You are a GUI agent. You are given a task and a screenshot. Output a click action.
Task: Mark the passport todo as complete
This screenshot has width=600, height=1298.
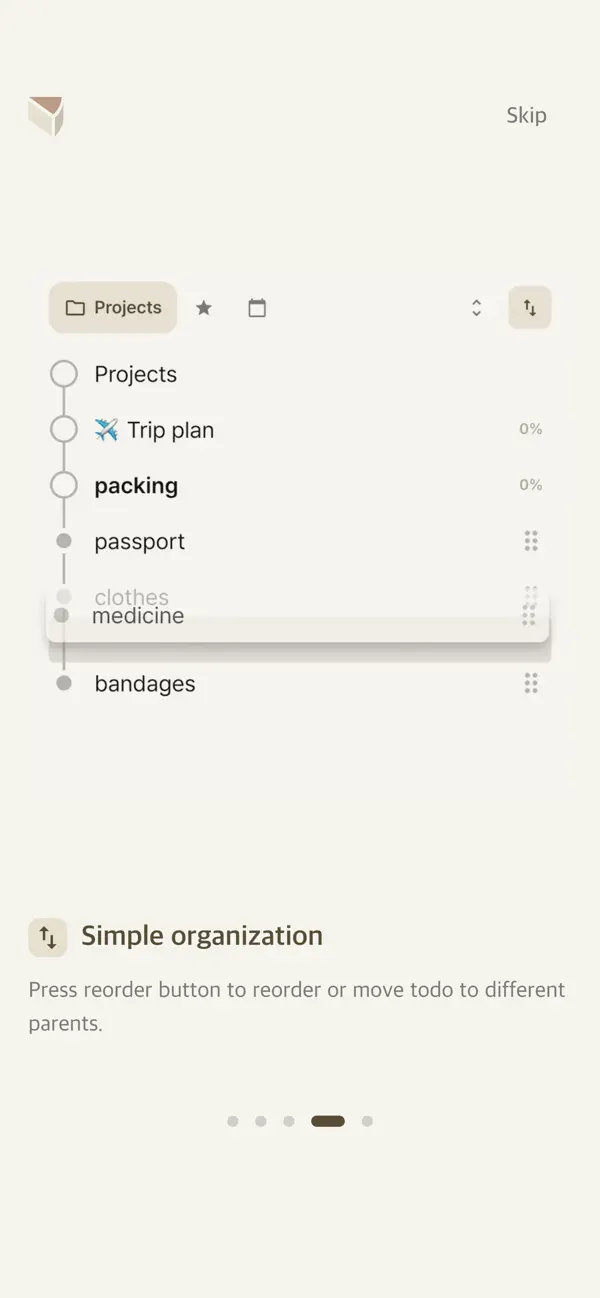pyautogui.click(x=63, y=540)
